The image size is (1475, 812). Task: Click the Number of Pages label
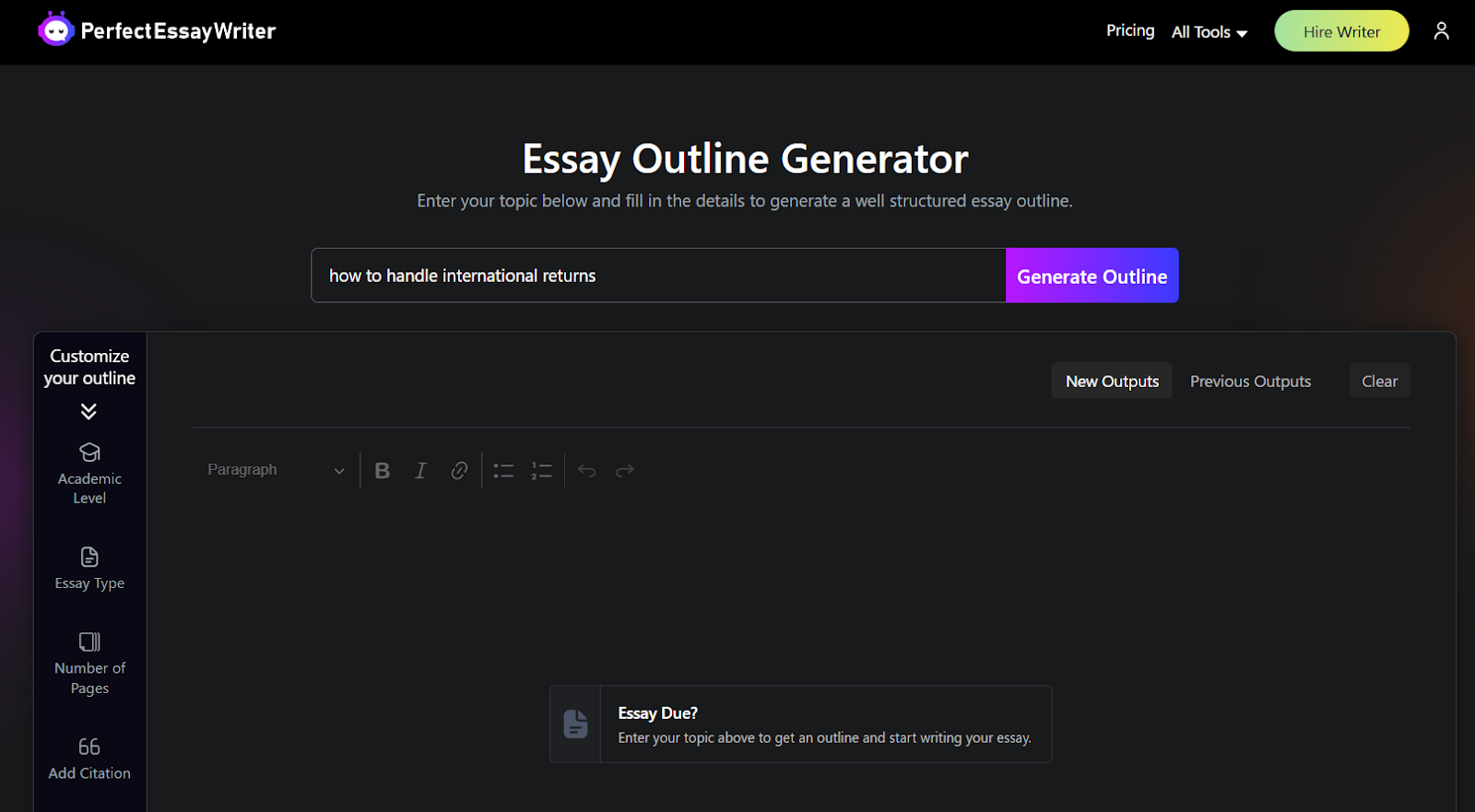pyautogui.click(x=89, y=678)
